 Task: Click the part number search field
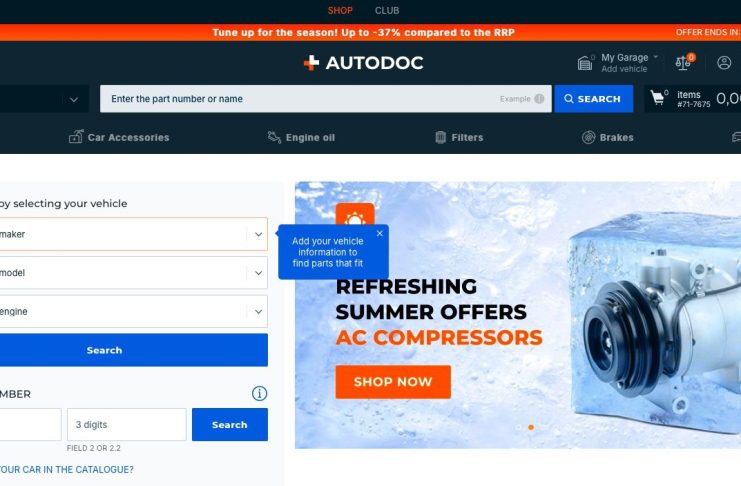click(x=326, y=99)
